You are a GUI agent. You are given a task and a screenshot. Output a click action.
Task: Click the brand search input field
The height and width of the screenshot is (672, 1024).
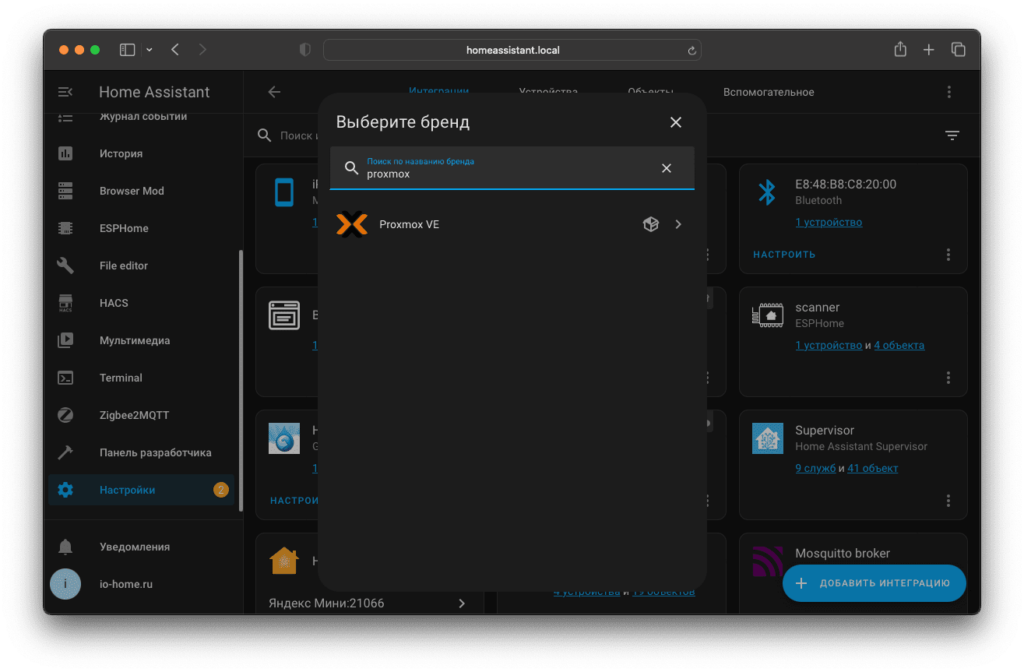512,168
